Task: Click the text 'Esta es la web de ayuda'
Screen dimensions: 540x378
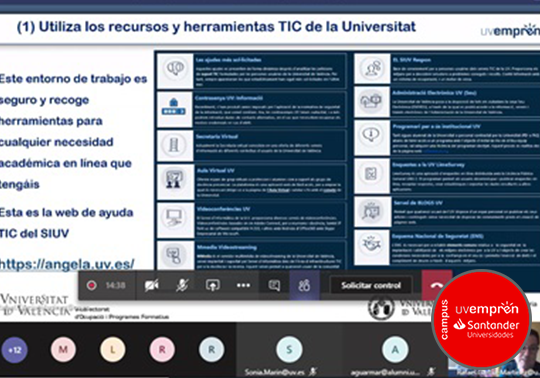Action: coord(66,212)
